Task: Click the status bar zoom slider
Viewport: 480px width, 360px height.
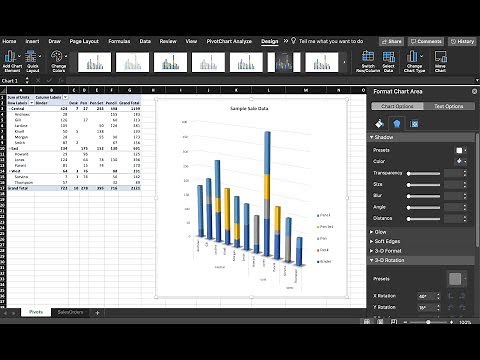Action: click(428, 322)
